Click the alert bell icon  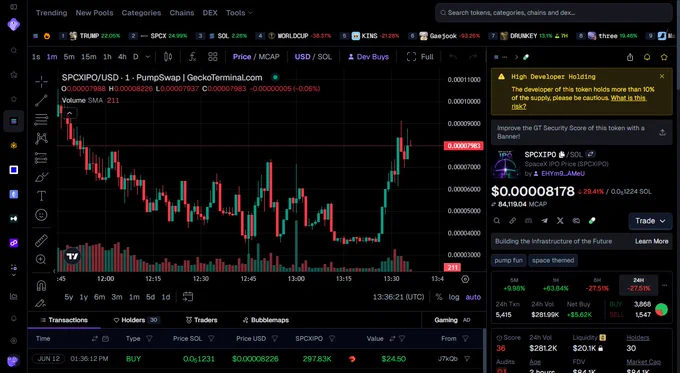[647, 57]
